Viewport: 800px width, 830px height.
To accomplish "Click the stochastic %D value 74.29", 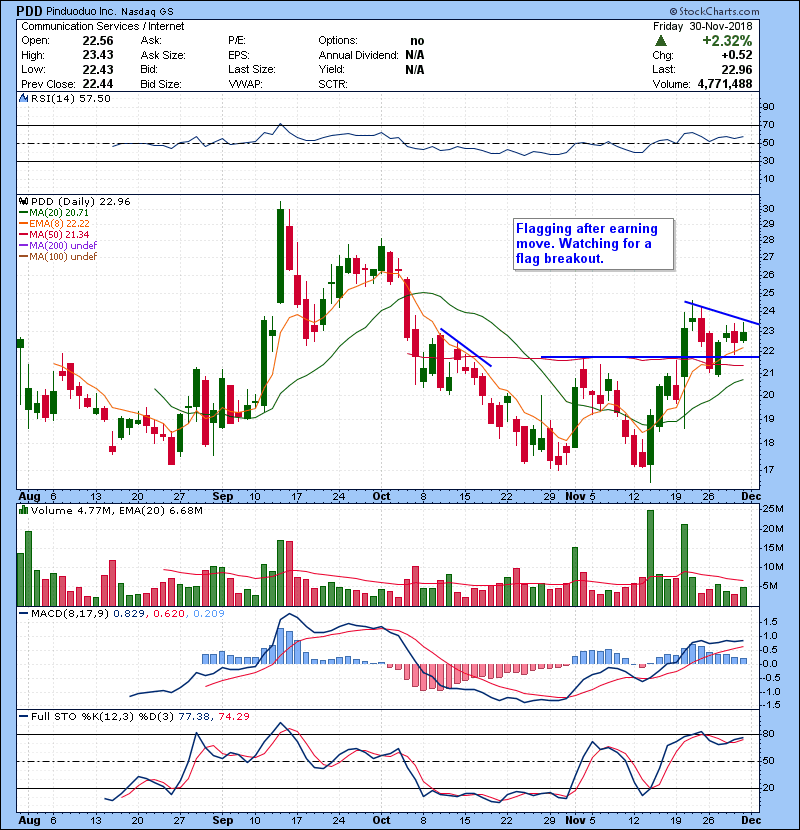I will [x=233, y=717].
